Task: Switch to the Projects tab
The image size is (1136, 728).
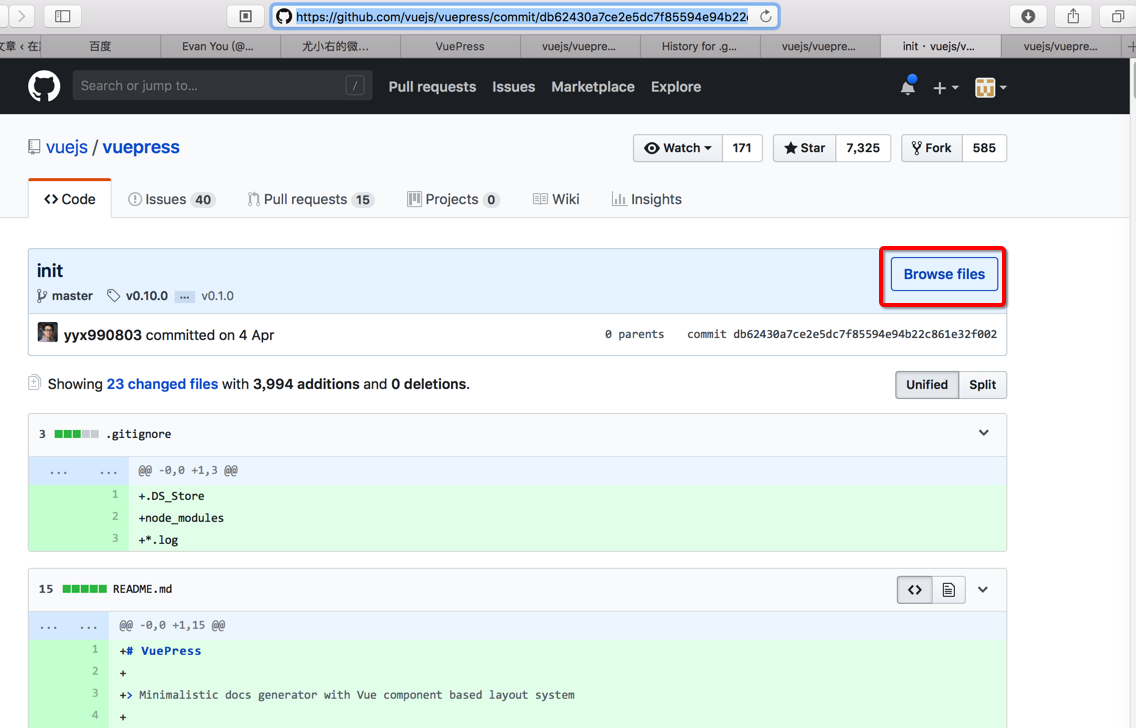Action: (454, 199)
